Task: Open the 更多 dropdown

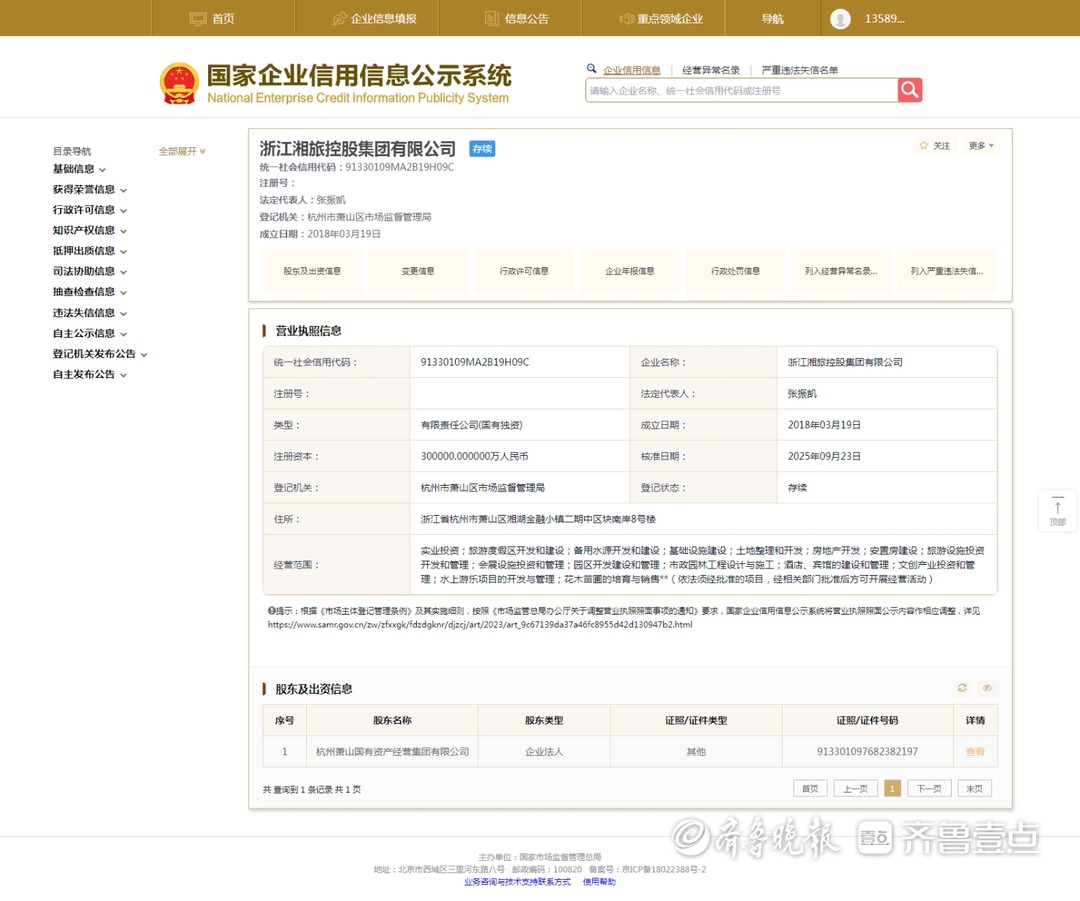Action: pyautogui.click(x=981, y=145)
